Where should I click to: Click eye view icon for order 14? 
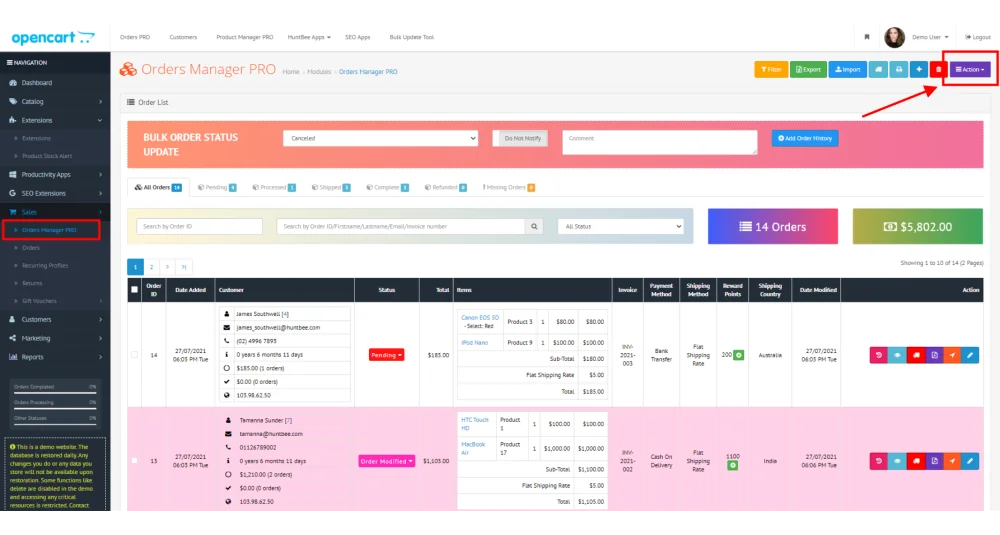(x=897, y=355)
